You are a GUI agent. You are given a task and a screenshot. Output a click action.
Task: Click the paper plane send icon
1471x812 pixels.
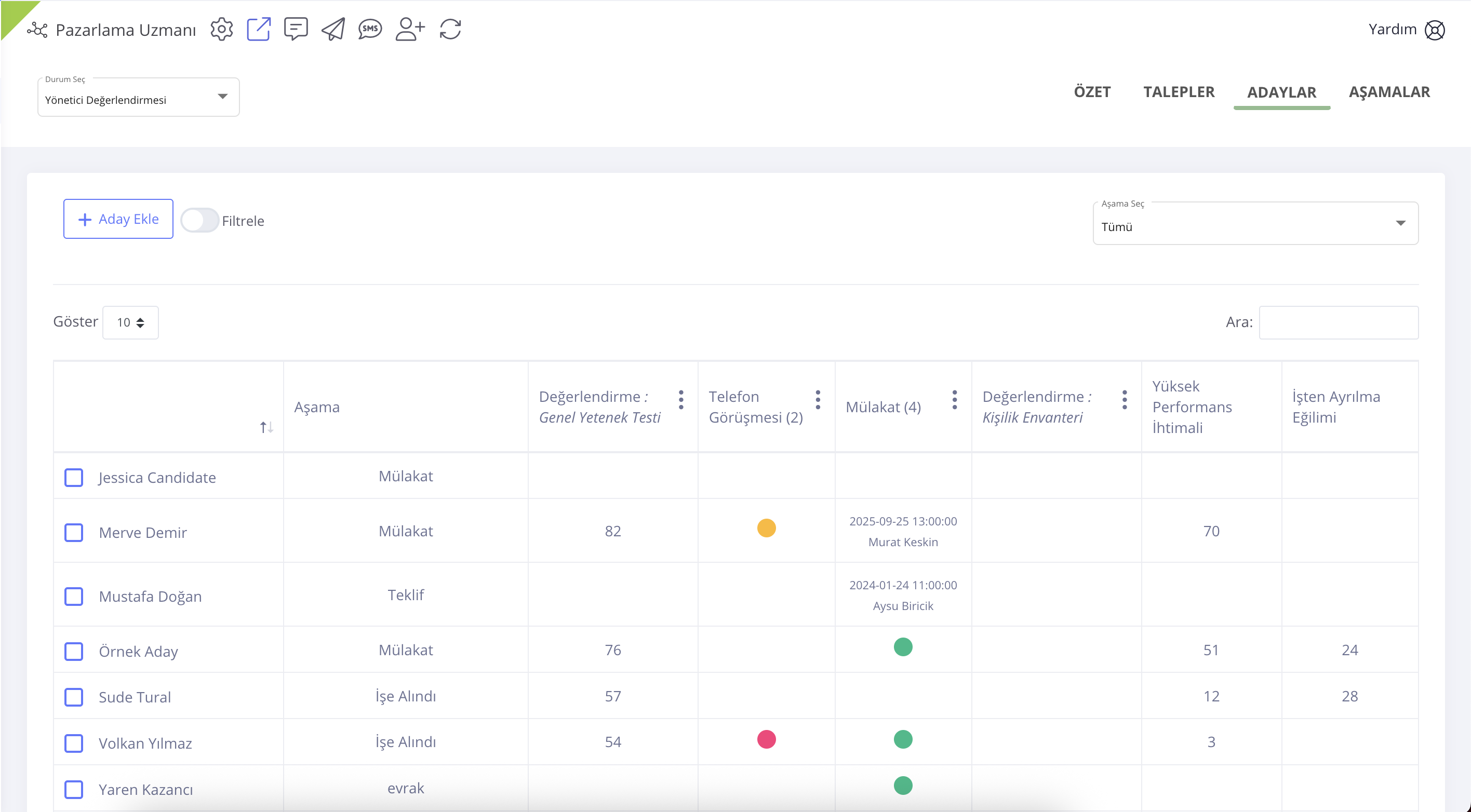tap(333, 29)
